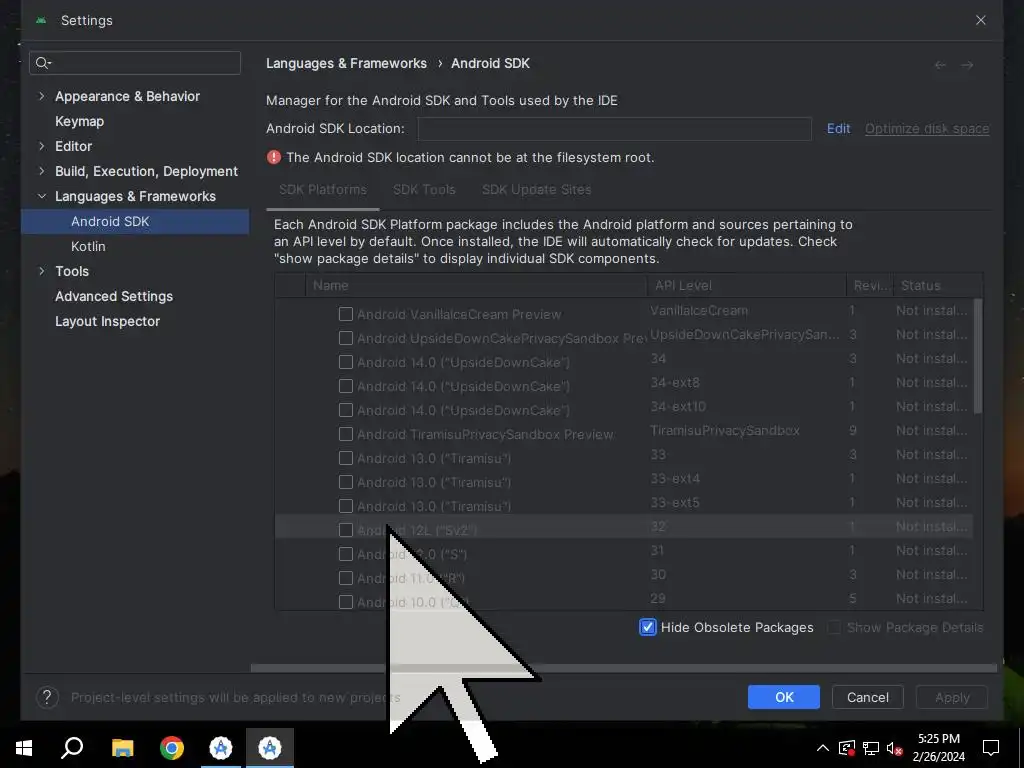Viewport: 1024px width, 768px height.
Task: Focus Android SDK Location field
Action: 615,129
